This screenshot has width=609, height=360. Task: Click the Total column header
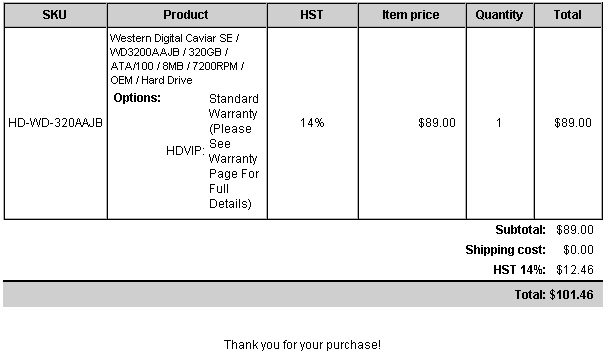coord(568,15)
